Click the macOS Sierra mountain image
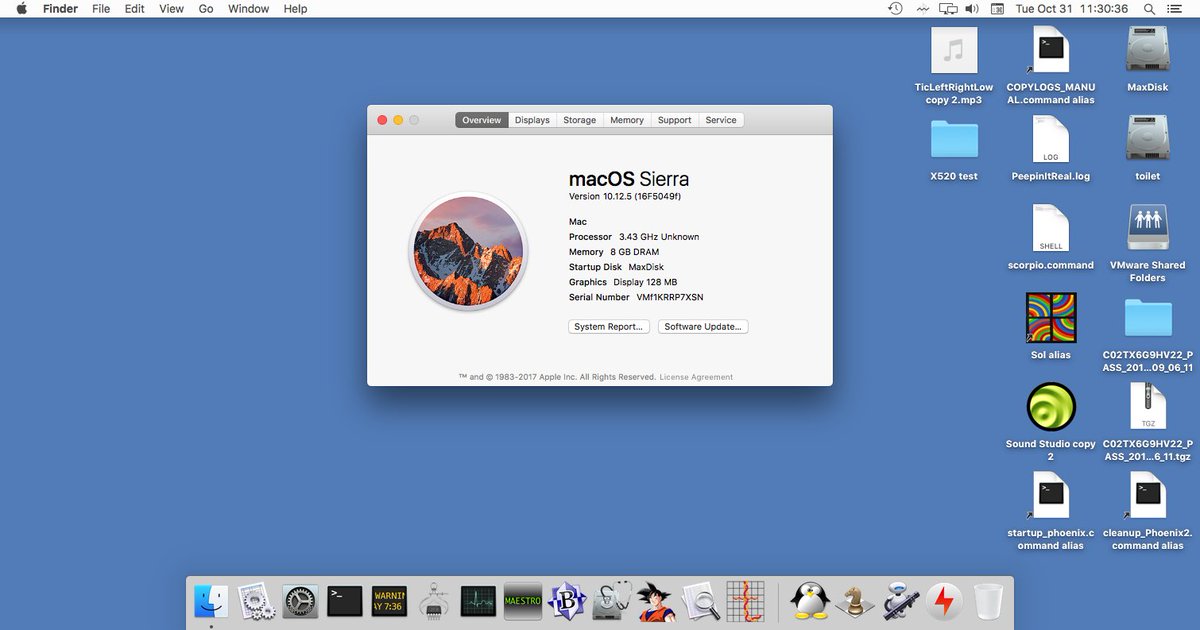 click(469, 251)
